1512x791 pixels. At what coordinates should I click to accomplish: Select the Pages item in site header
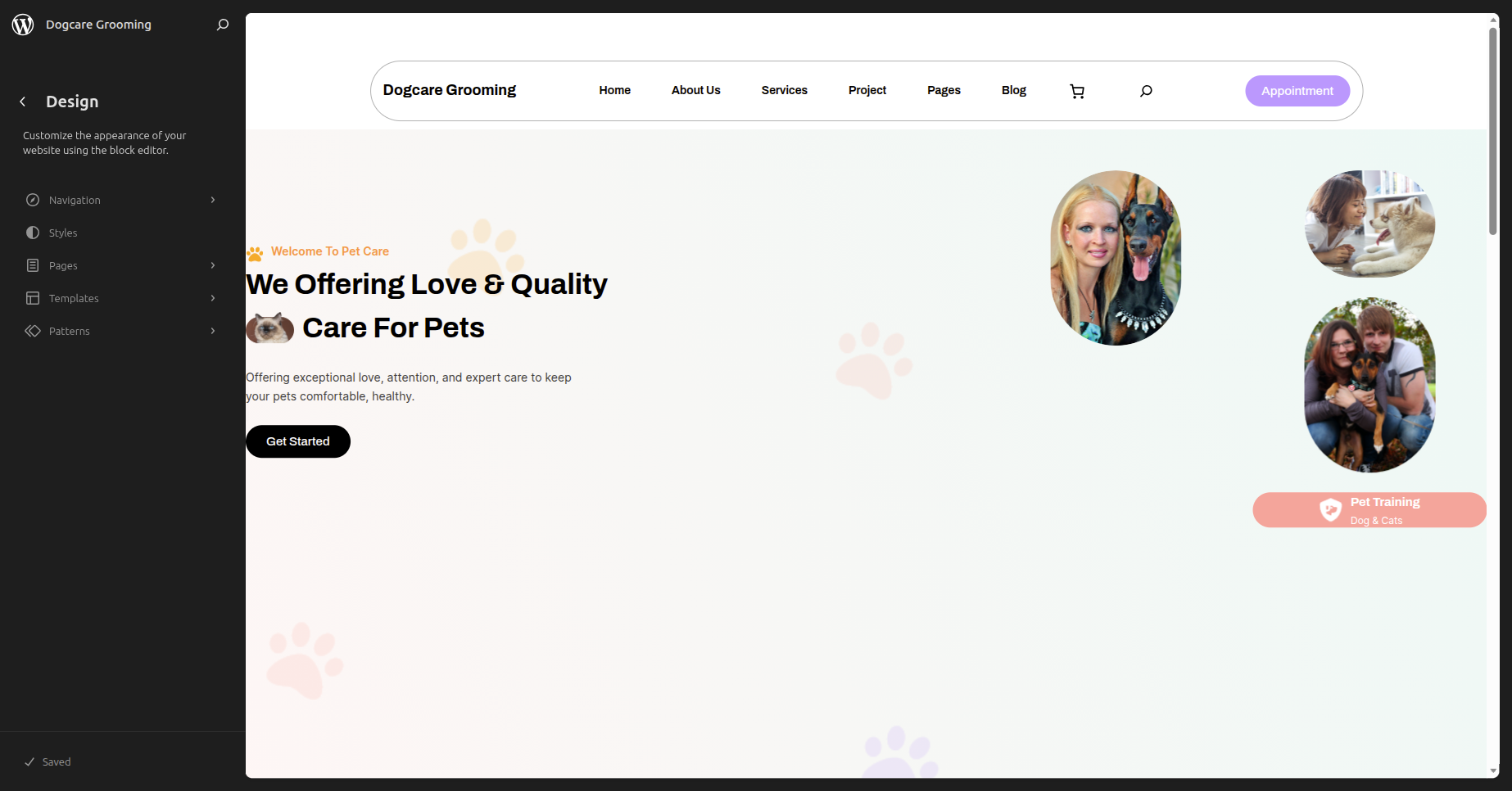click(944, 90)
